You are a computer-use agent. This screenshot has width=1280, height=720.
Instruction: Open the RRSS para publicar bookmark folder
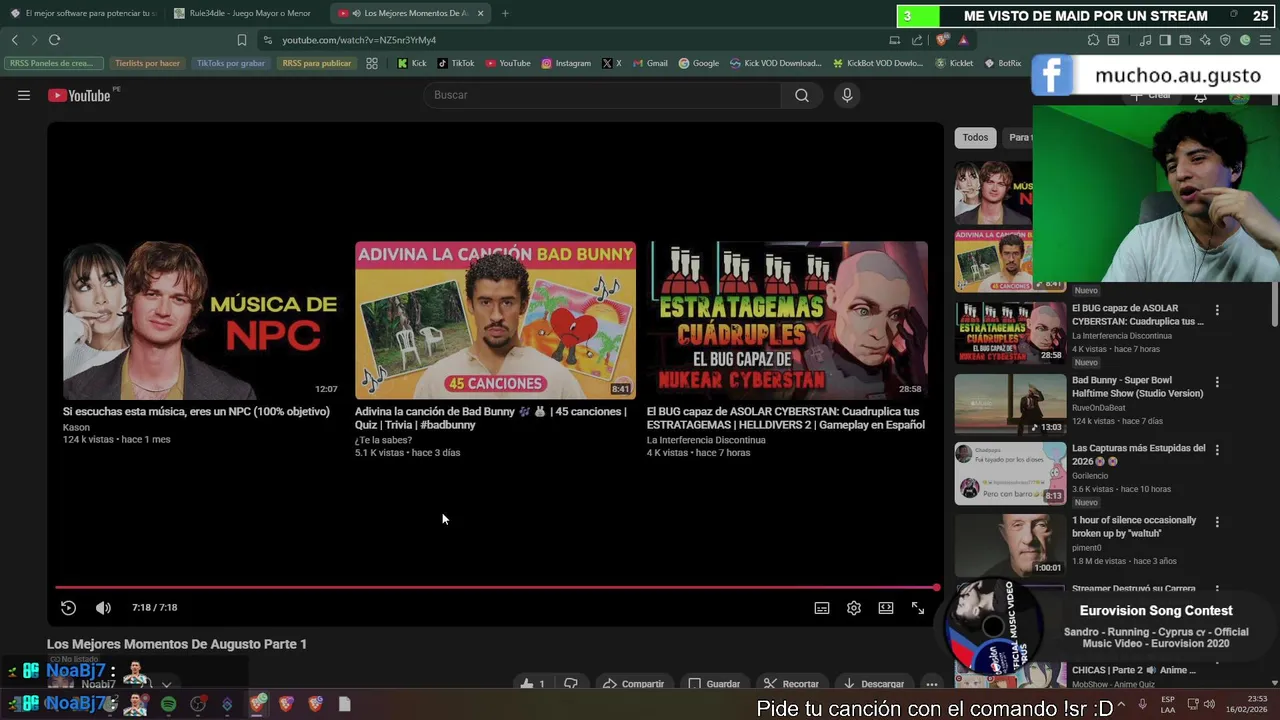pyautogui.click(x=317, y=63)
